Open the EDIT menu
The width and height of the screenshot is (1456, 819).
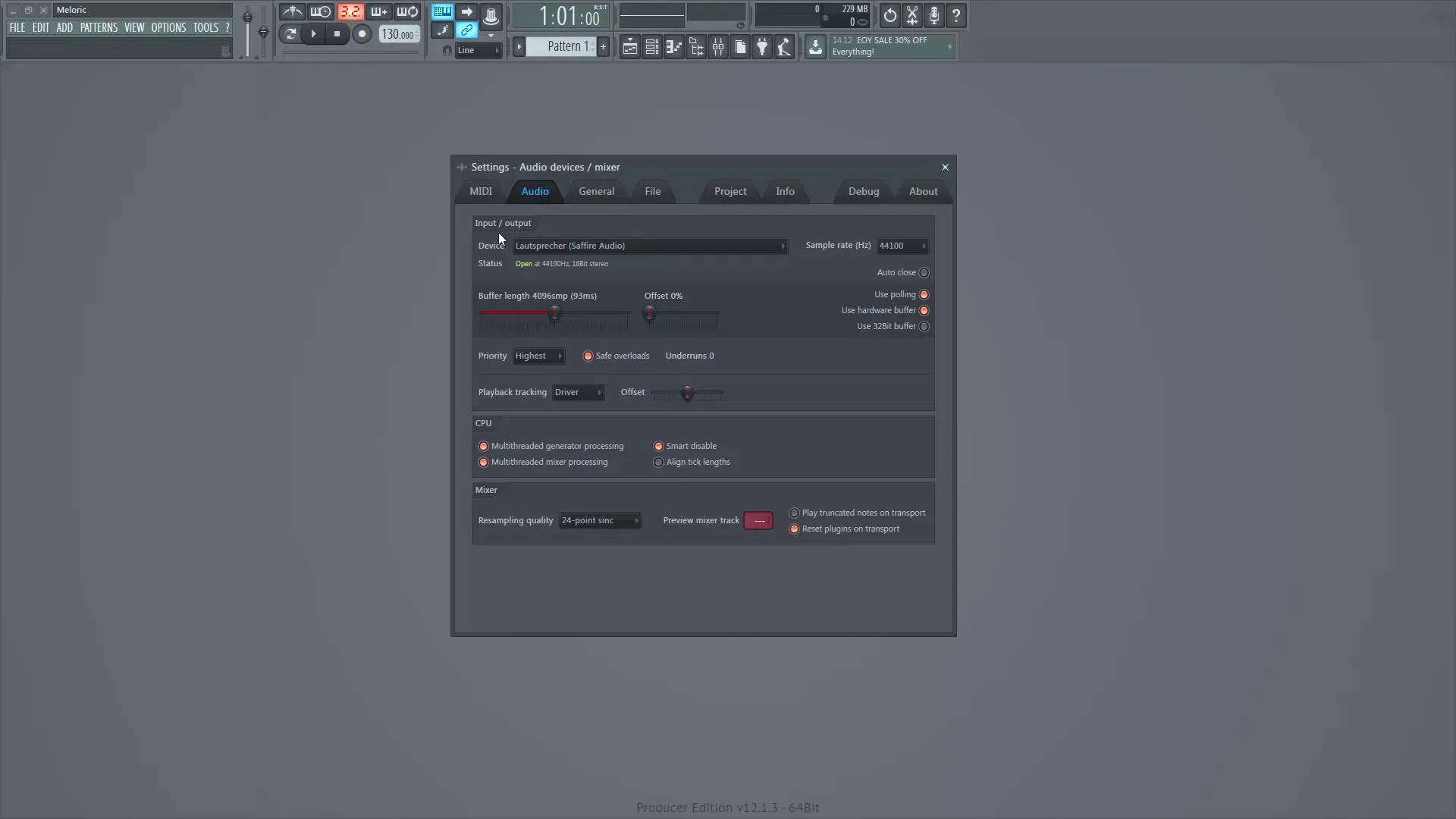[41, 27]
